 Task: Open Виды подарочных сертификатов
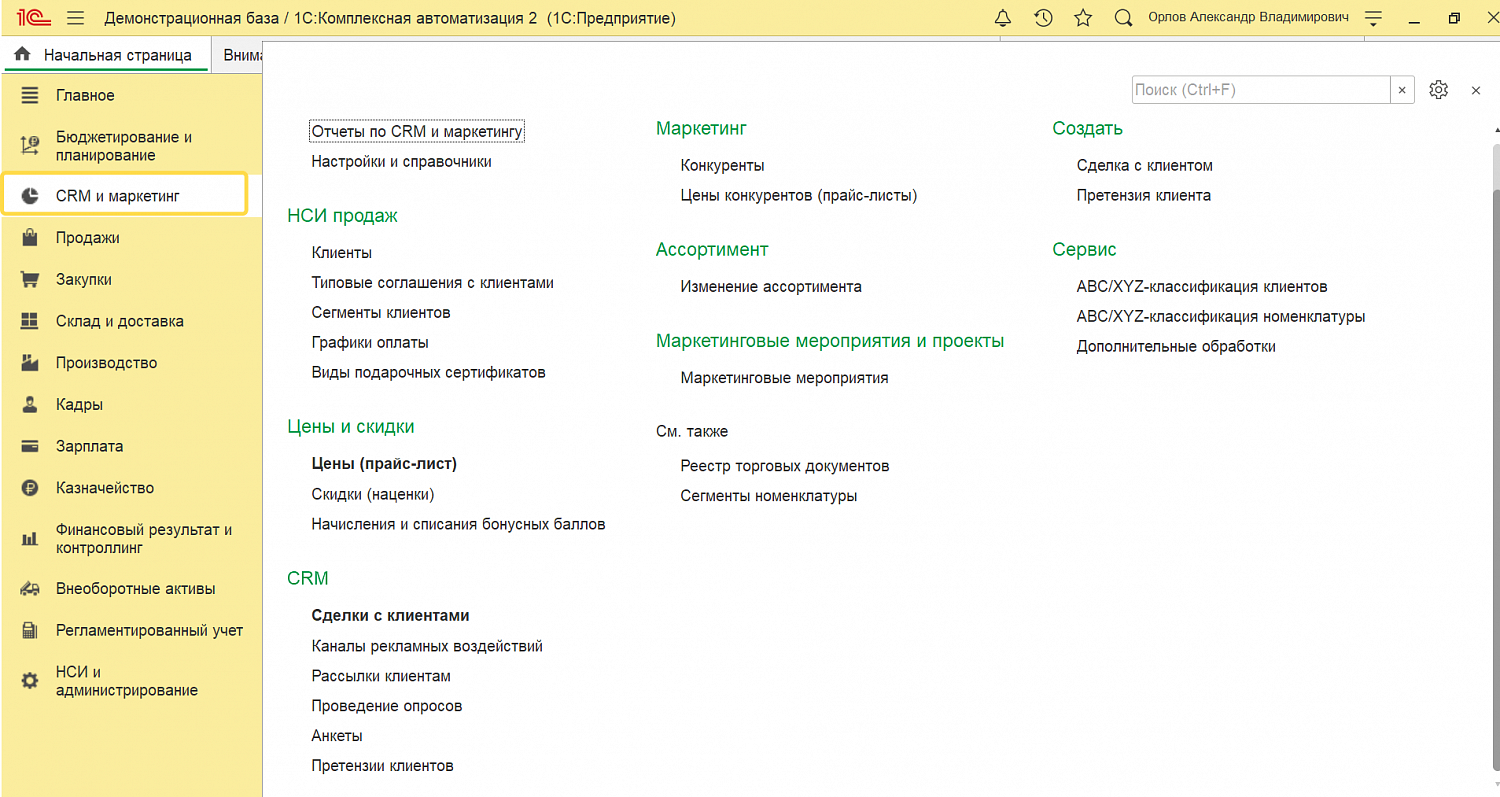coord(429,373)
